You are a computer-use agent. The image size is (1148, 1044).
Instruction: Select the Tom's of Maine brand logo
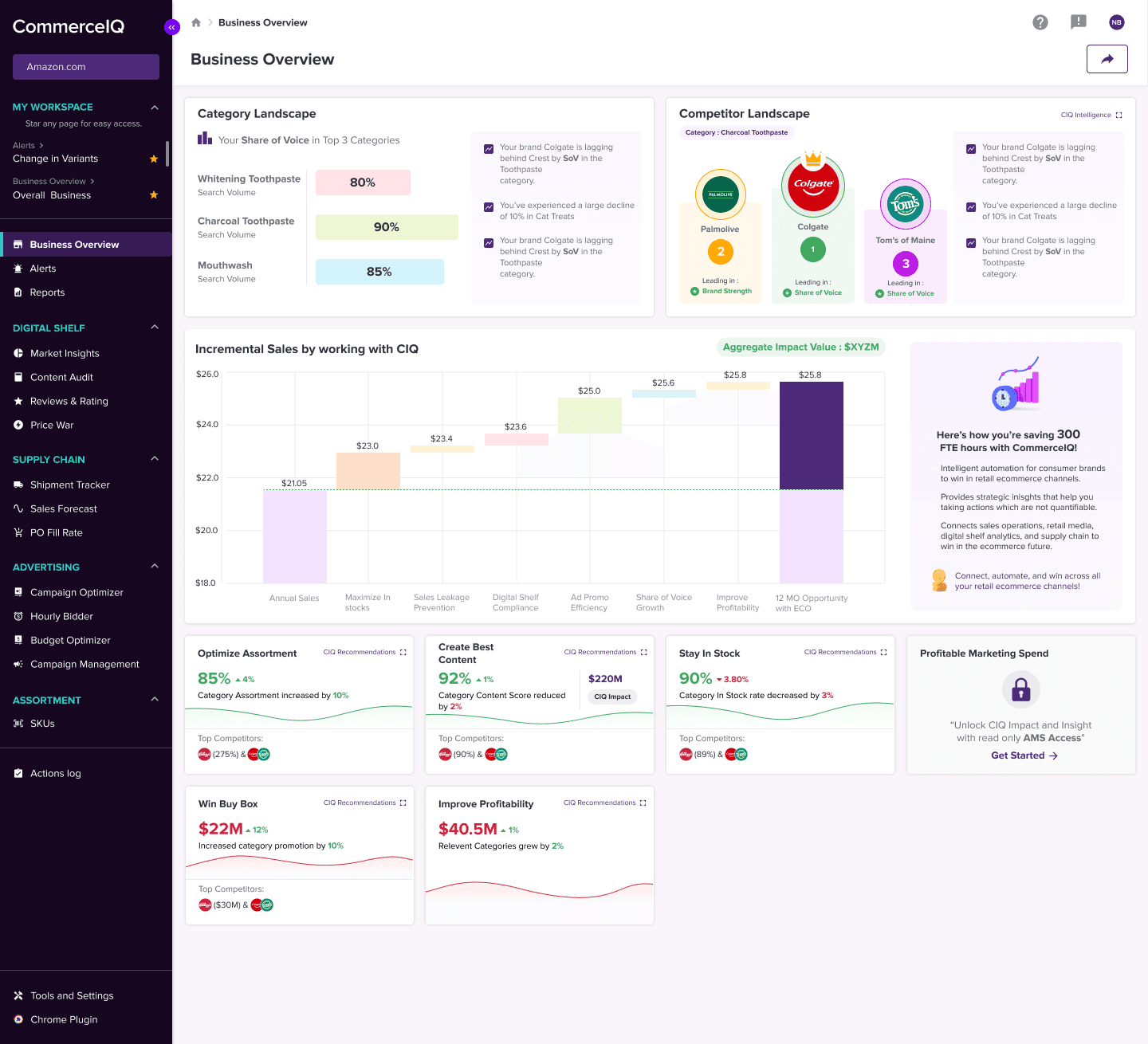pyautogui.click(x=905, y=204)
